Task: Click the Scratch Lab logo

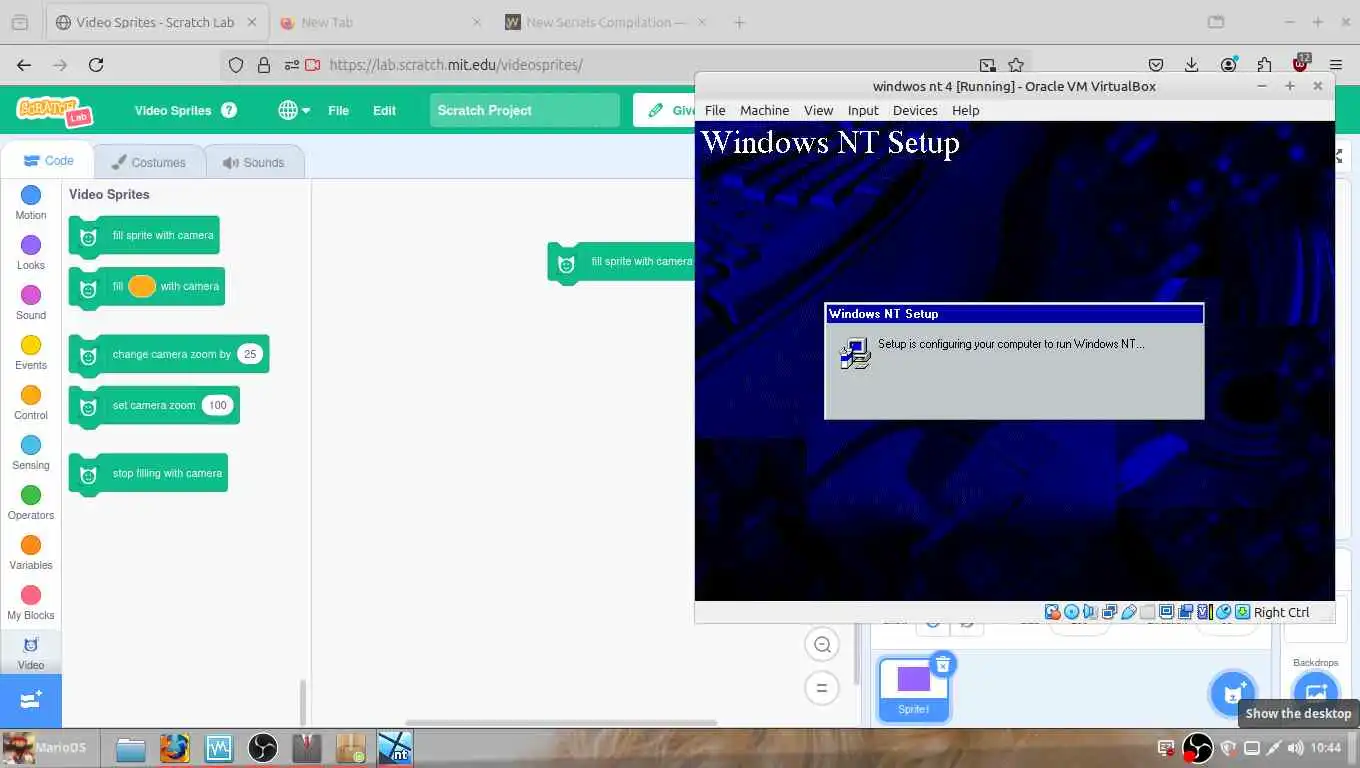Action: [55, 110]
